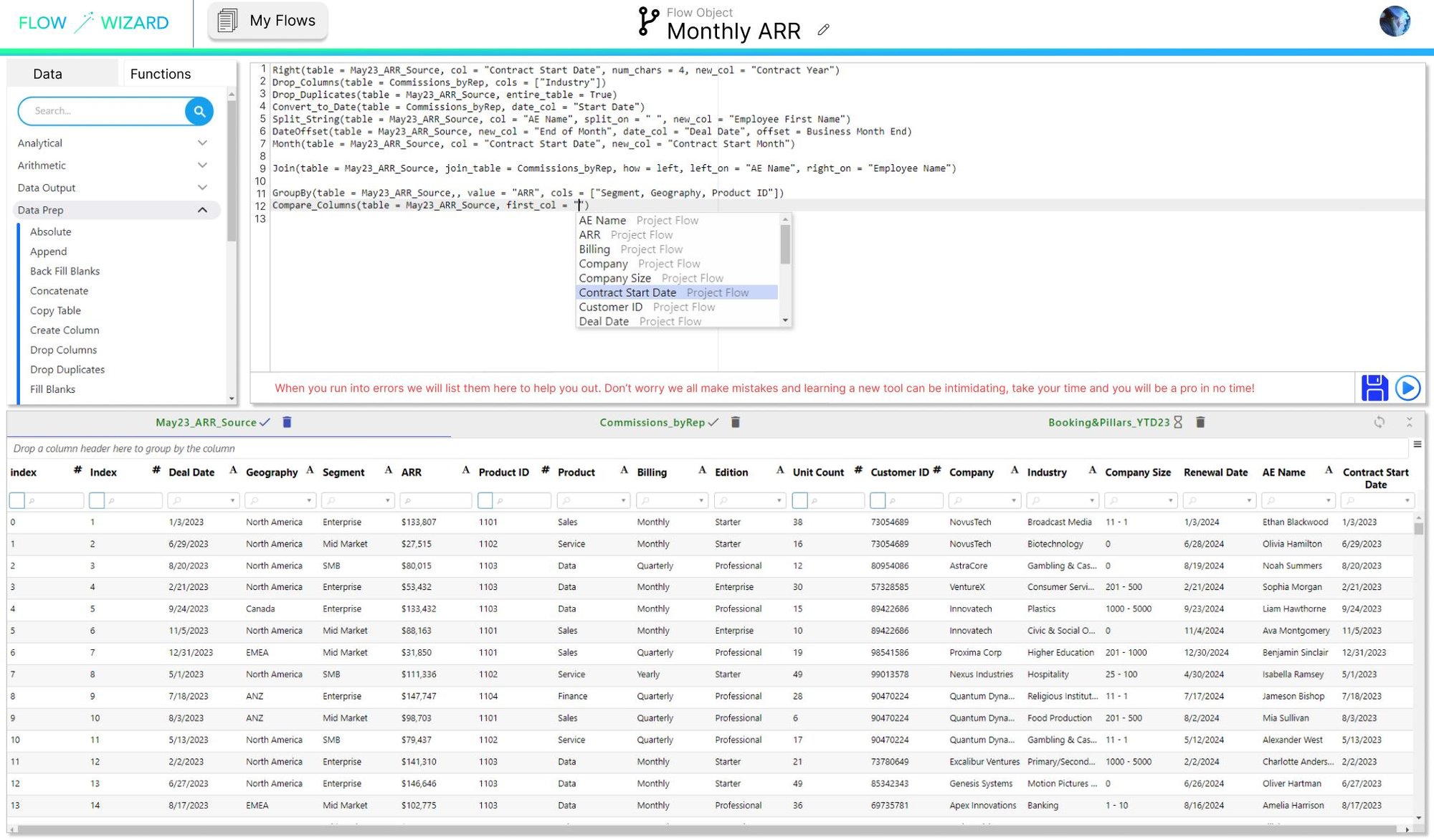Switch to the Functions tab
This screenshot has height=840, width=1434.
[161, 74]
